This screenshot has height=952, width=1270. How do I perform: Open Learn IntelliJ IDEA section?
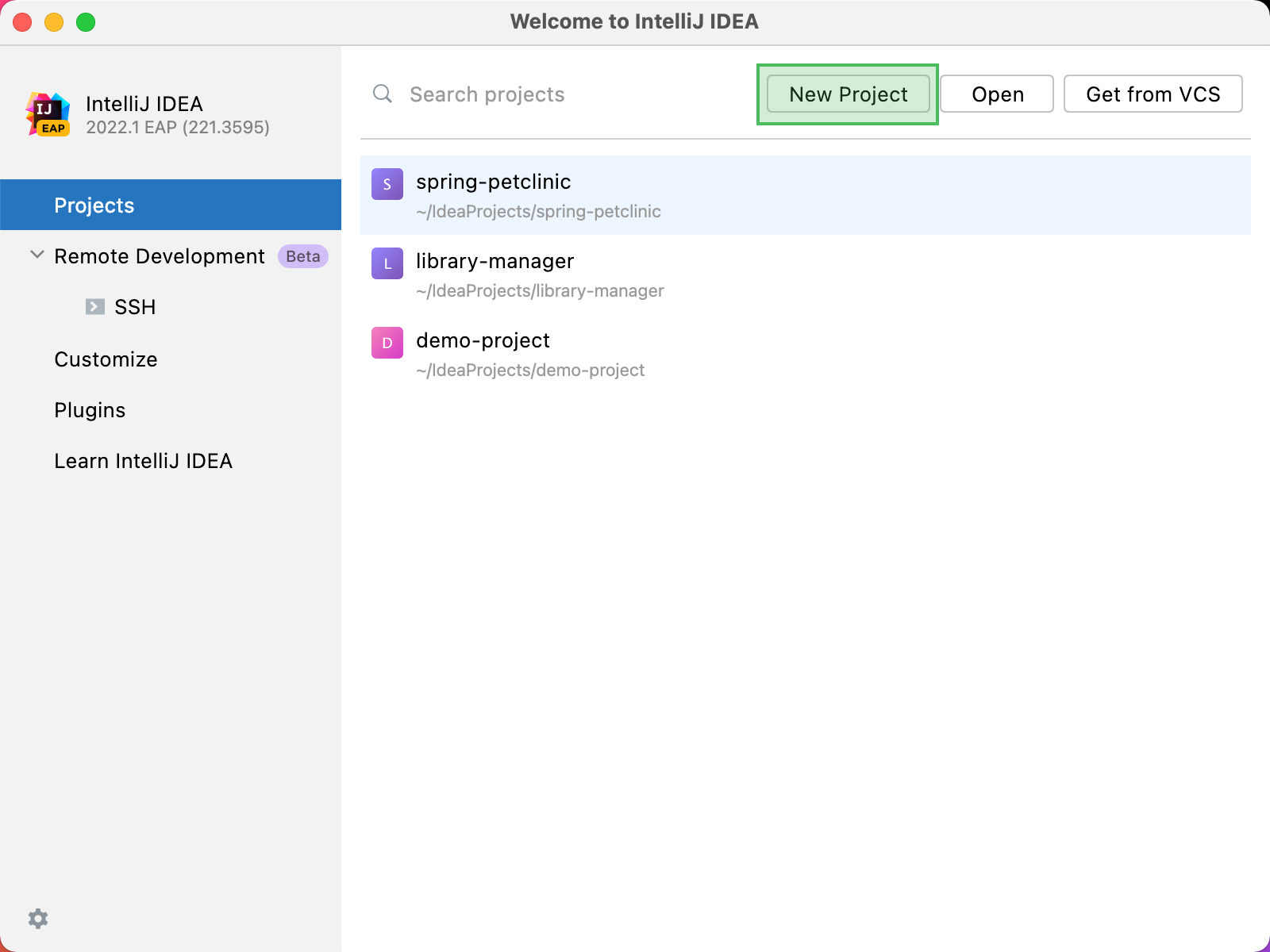coord(143,461)
